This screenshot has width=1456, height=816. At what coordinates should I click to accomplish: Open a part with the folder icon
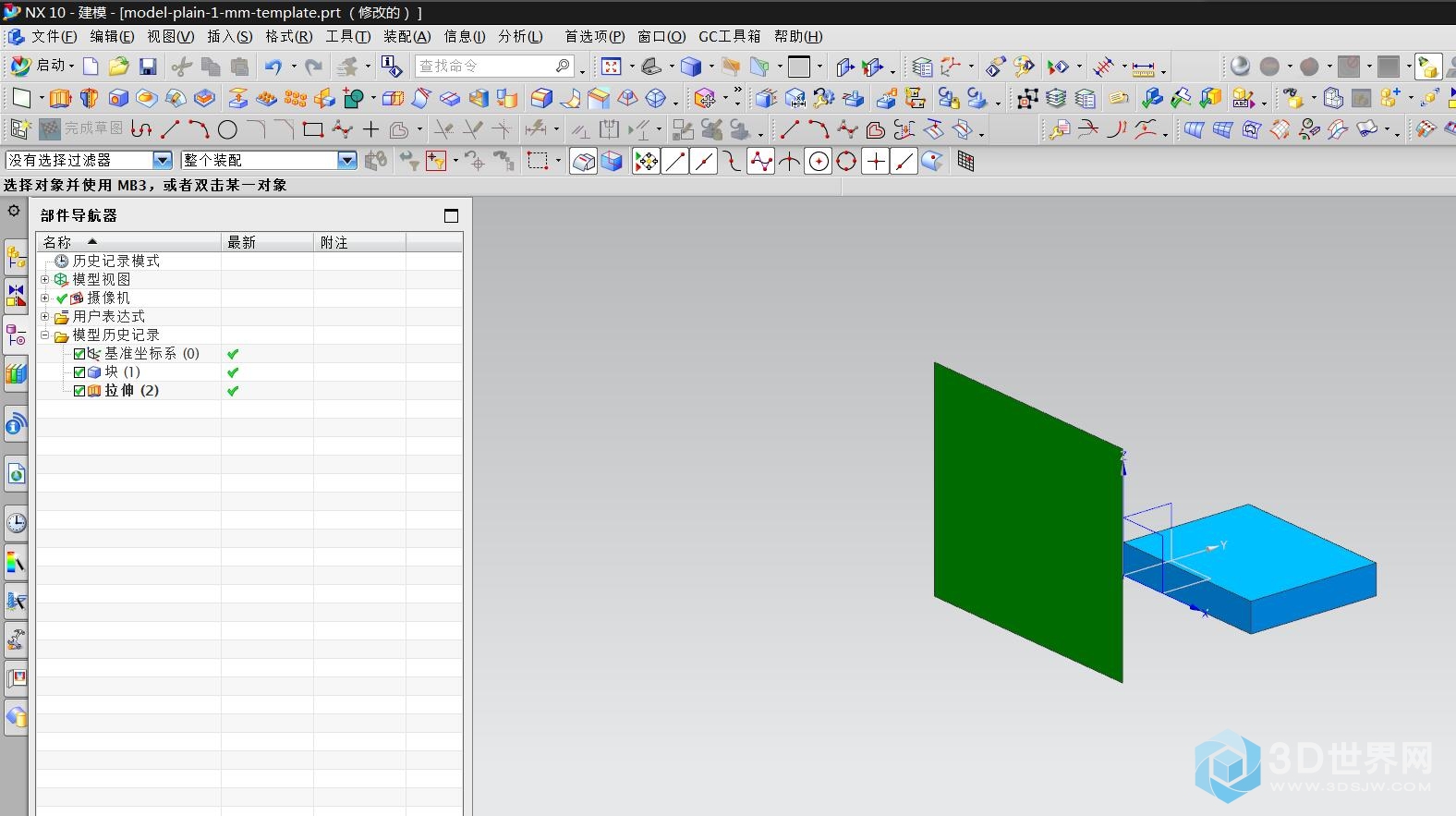point(118,67)
